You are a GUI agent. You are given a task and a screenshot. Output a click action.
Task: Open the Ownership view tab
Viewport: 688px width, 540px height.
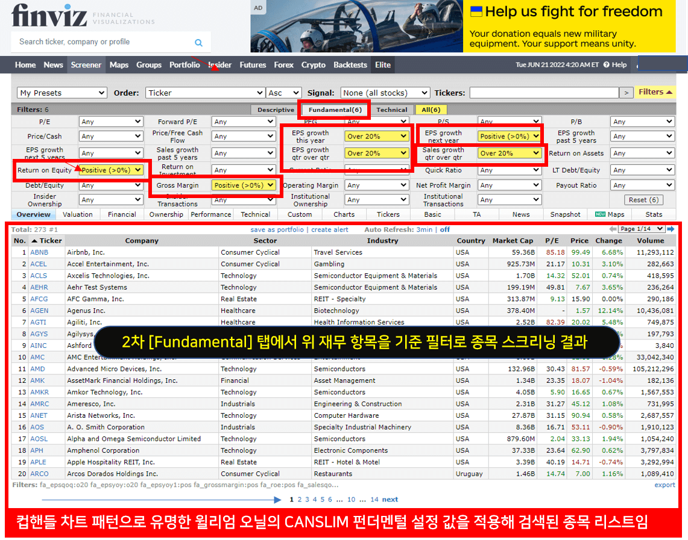tap(166, 215)
